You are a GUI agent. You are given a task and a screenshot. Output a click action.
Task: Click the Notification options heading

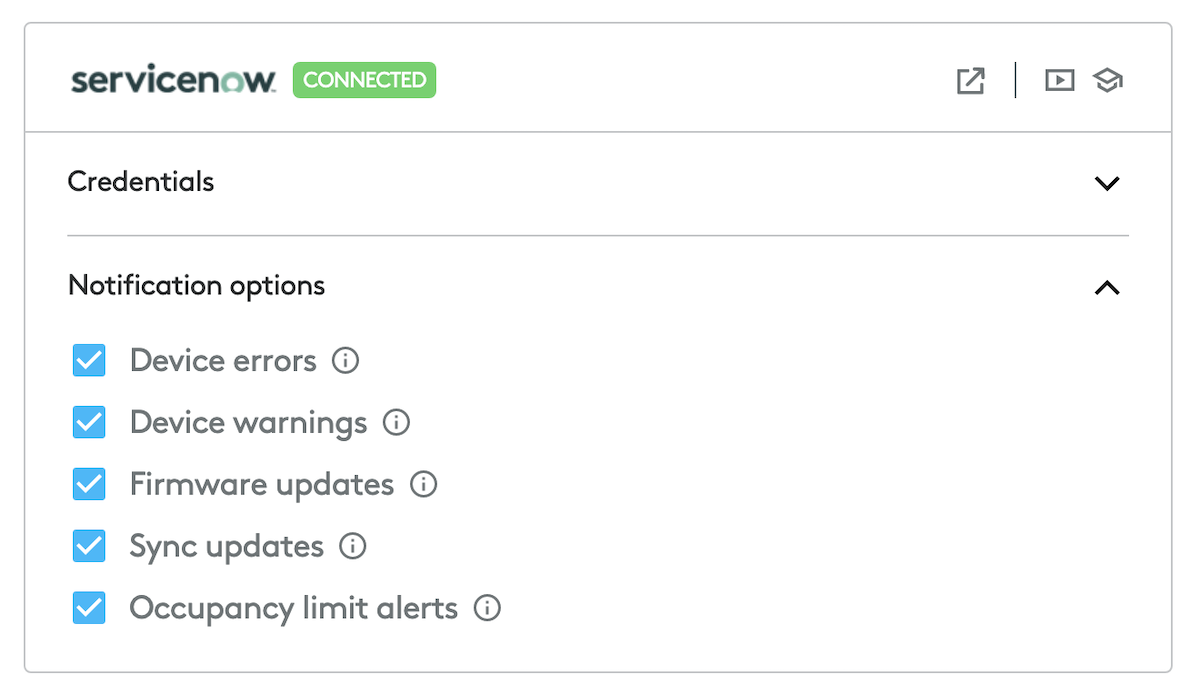tap(196, 286)
